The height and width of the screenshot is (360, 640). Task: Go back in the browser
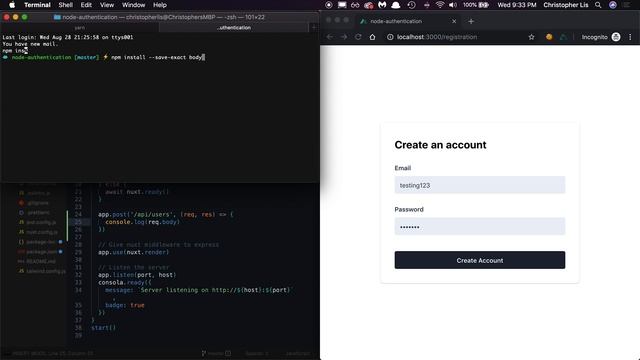click(329, 37)
